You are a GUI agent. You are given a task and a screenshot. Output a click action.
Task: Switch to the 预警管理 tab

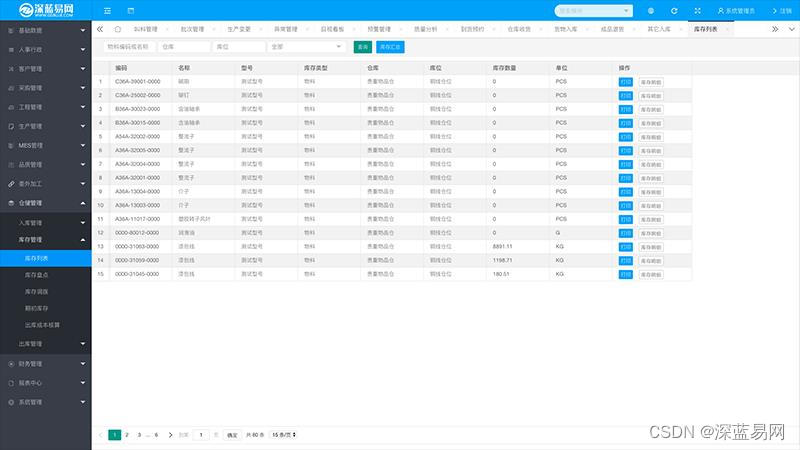pyautogui.click(x=379, y=29)
